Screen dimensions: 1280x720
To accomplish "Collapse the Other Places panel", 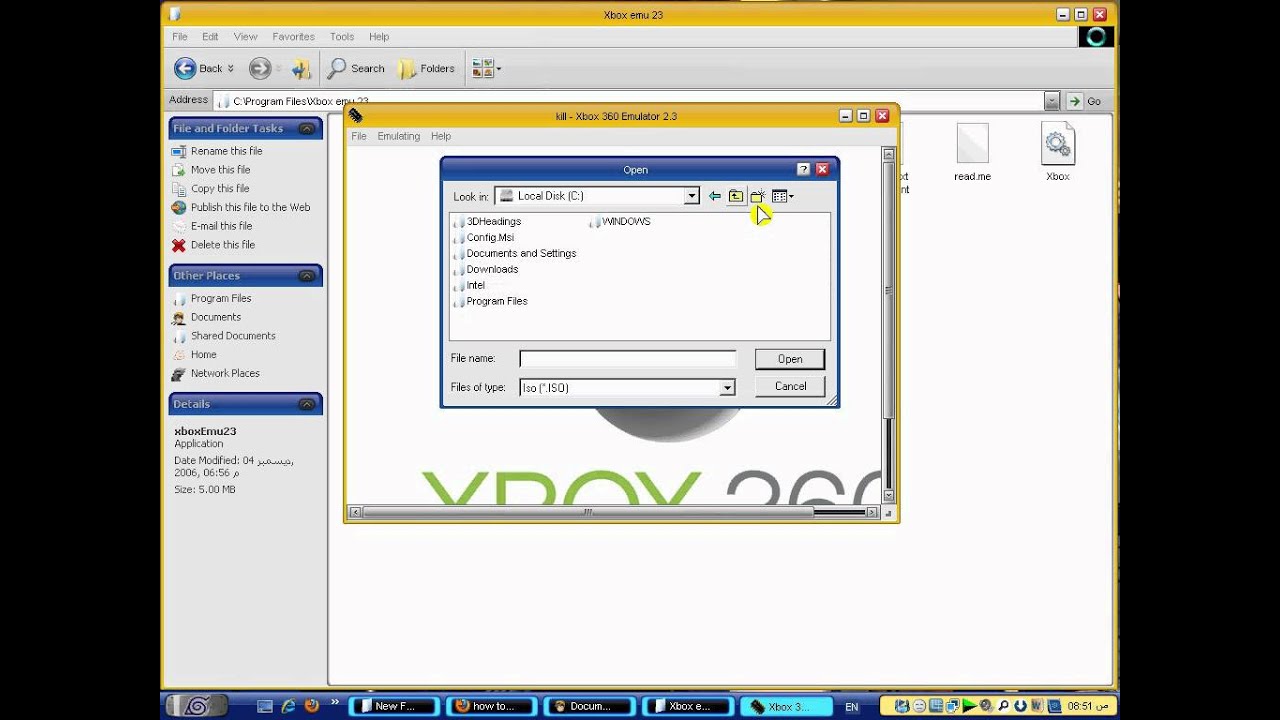I will click(307, 275).
